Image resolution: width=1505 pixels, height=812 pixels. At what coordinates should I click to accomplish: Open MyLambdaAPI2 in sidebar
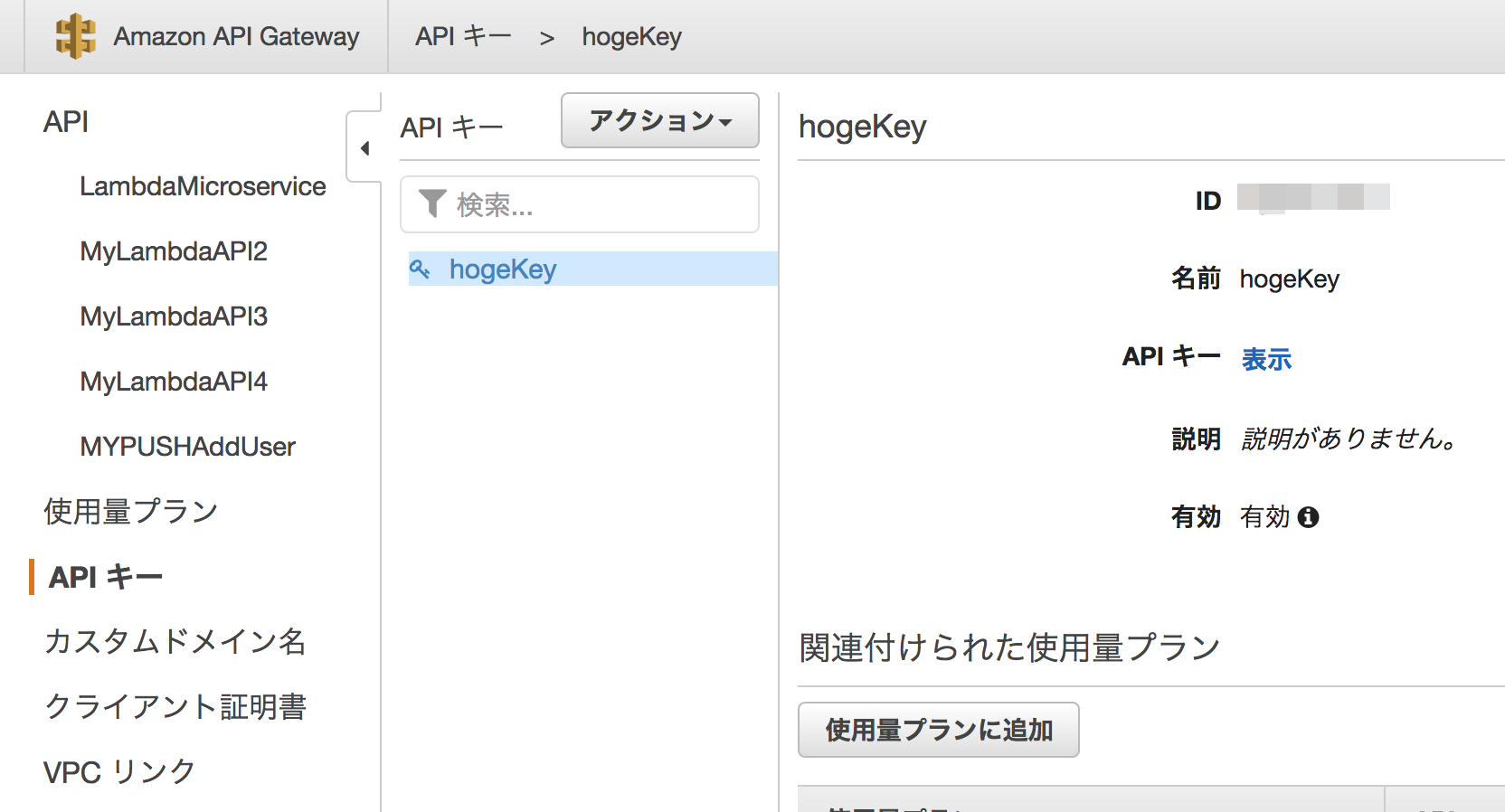174,251
